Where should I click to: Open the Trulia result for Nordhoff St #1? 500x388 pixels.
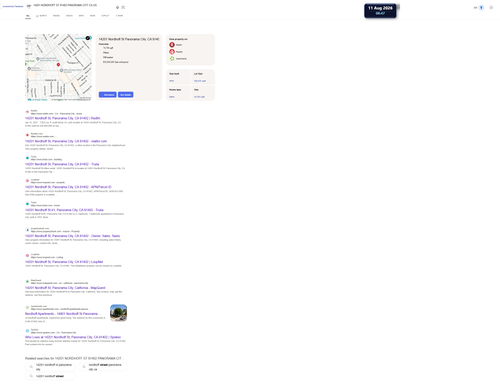pos(64,210)
